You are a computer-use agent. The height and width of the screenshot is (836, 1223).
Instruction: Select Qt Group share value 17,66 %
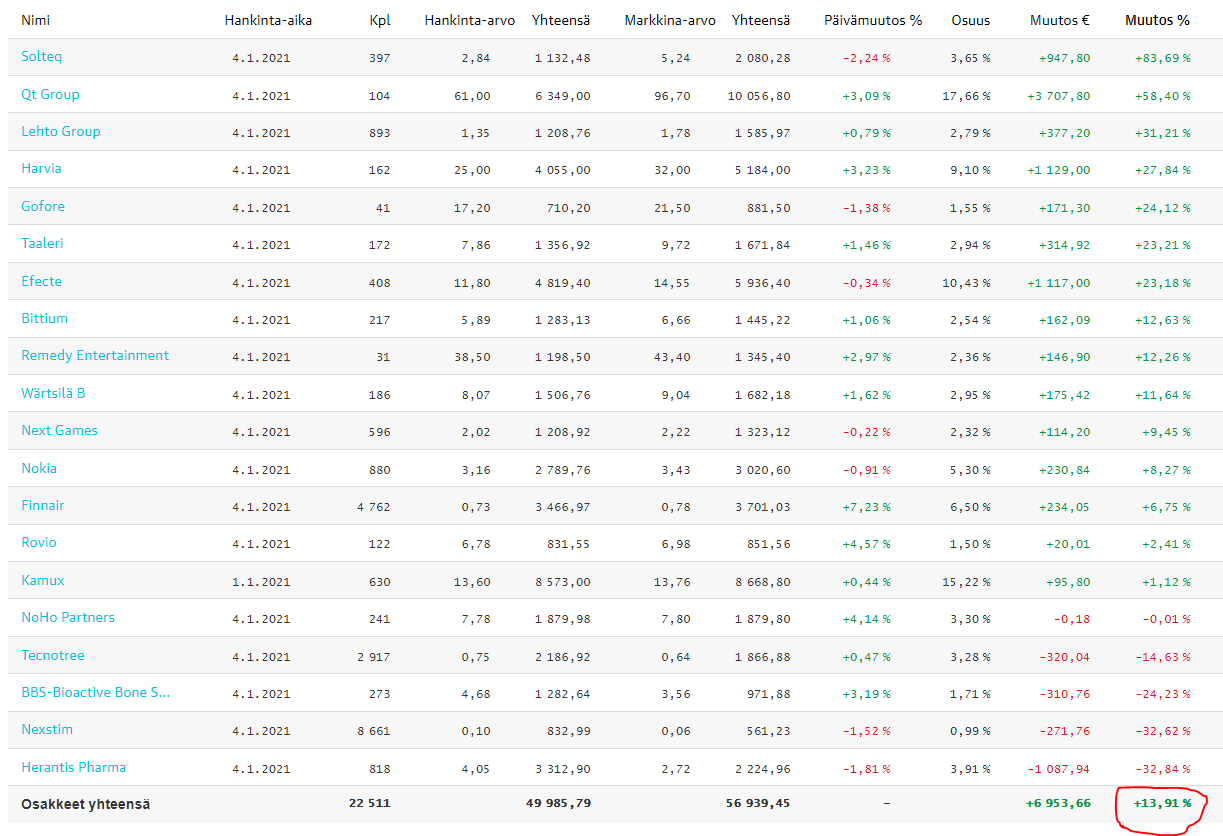click(x=967, y=96)
